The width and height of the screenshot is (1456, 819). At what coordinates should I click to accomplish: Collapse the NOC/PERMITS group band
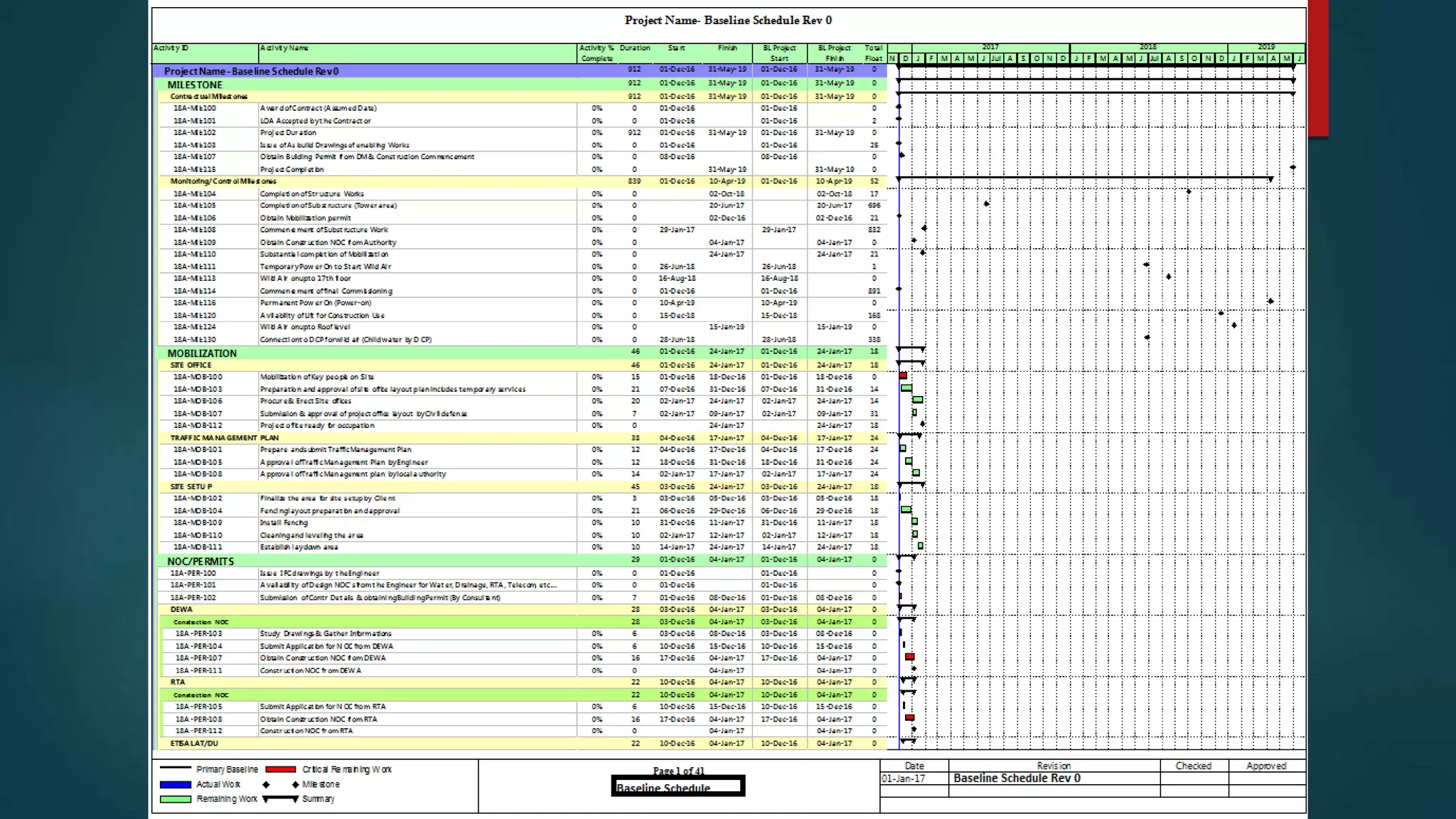(200, 561)
